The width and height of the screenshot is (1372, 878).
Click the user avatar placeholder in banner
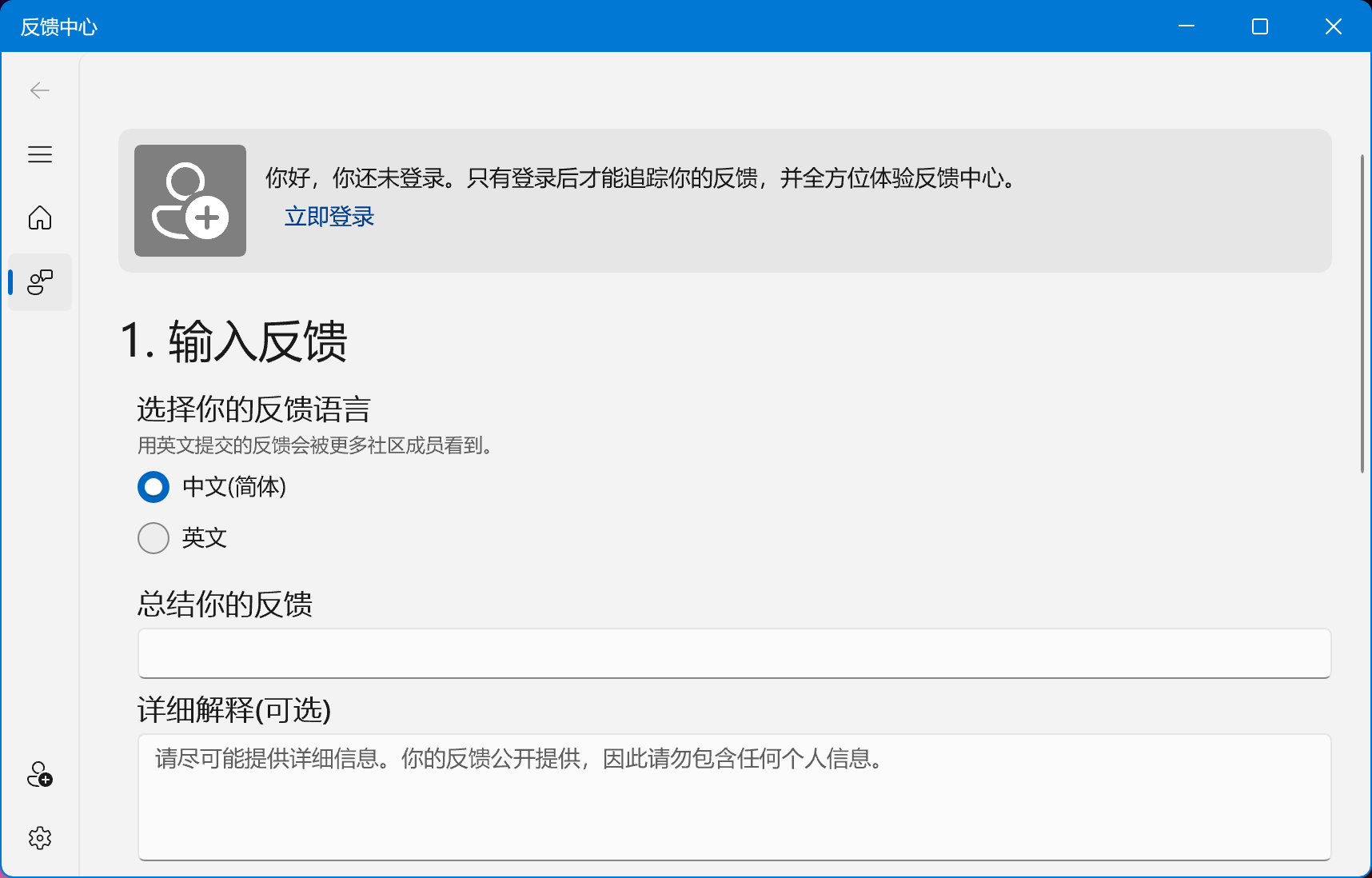(190, 201)
